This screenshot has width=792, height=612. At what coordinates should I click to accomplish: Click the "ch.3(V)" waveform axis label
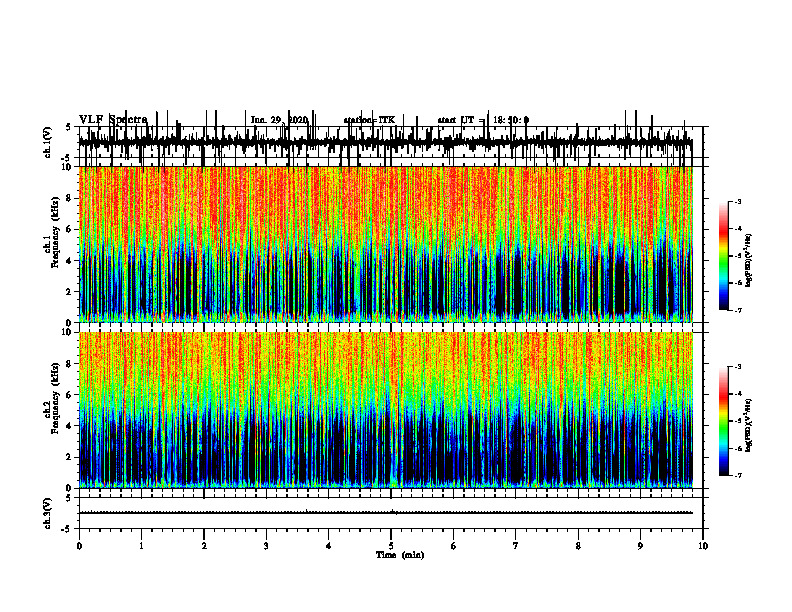click(x=48, y=513)
